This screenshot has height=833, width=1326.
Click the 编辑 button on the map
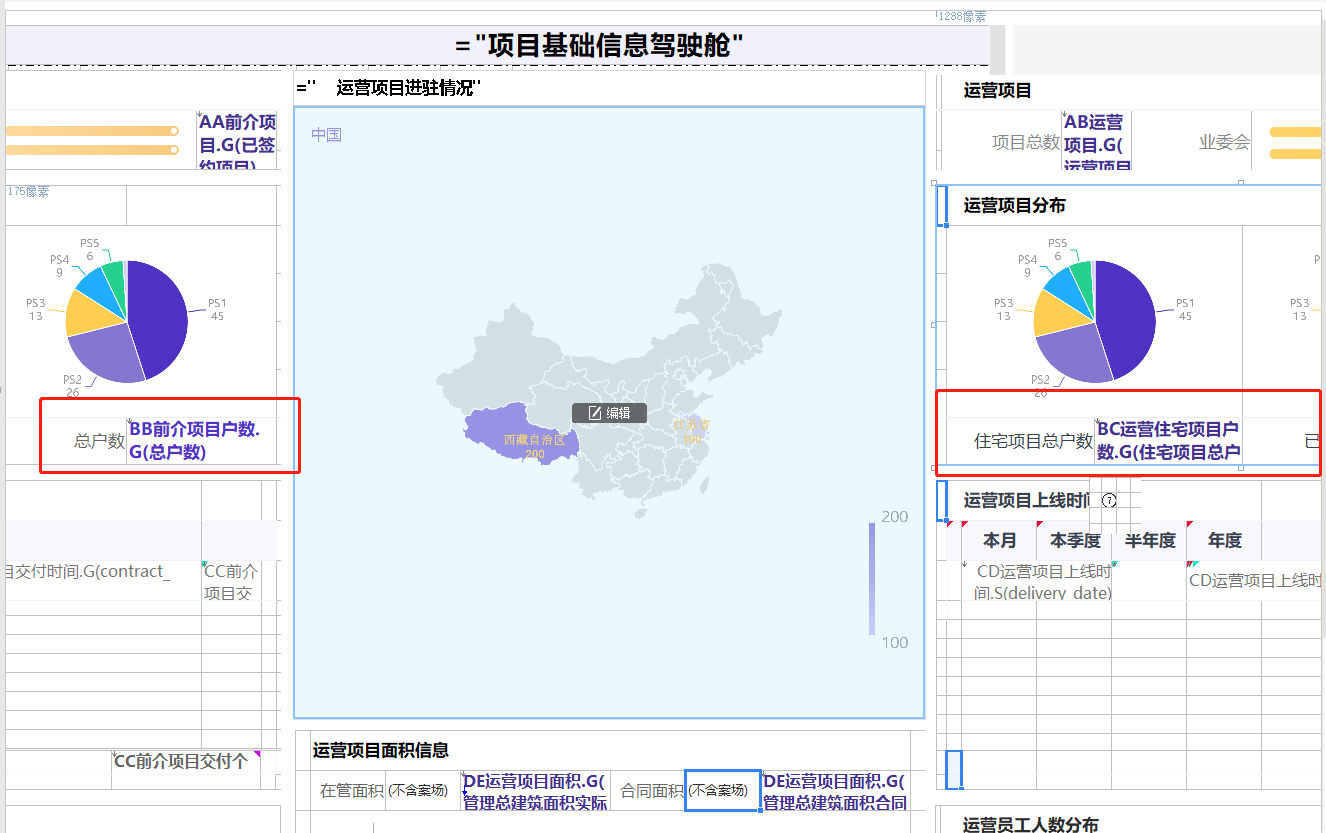(x=609, y=413)
